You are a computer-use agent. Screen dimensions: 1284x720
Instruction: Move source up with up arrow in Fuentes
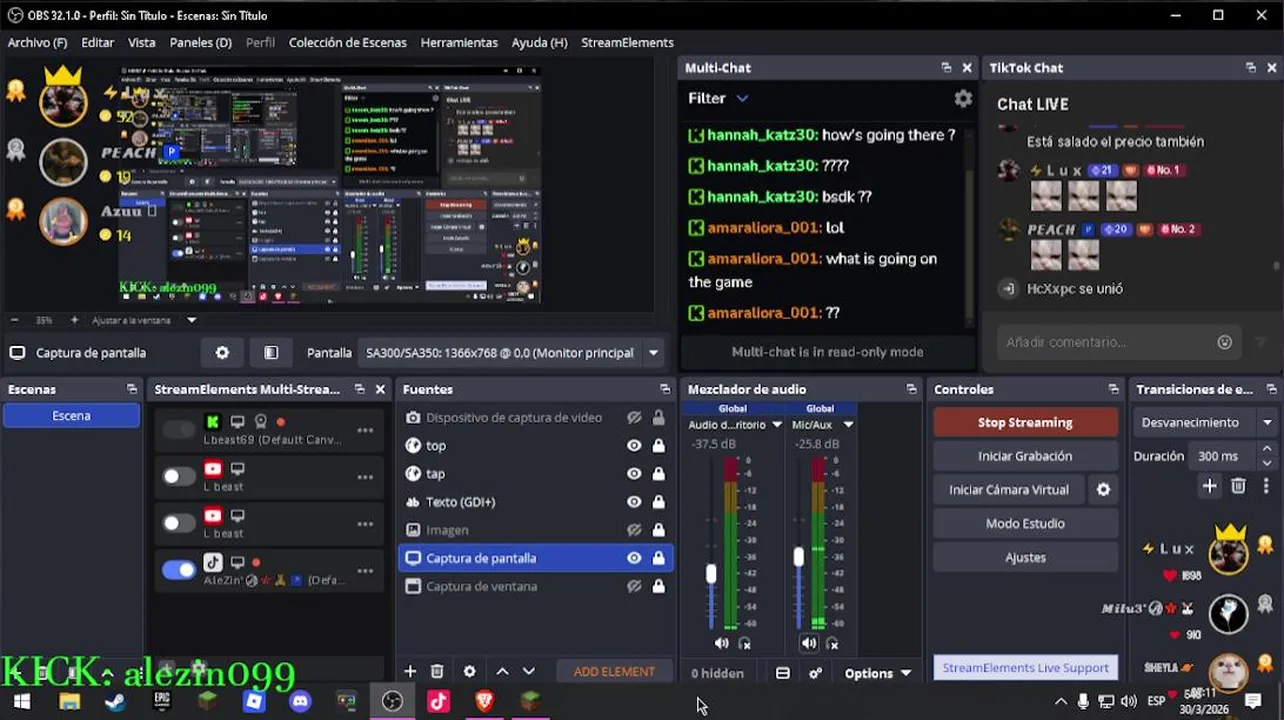click(502, 672)
